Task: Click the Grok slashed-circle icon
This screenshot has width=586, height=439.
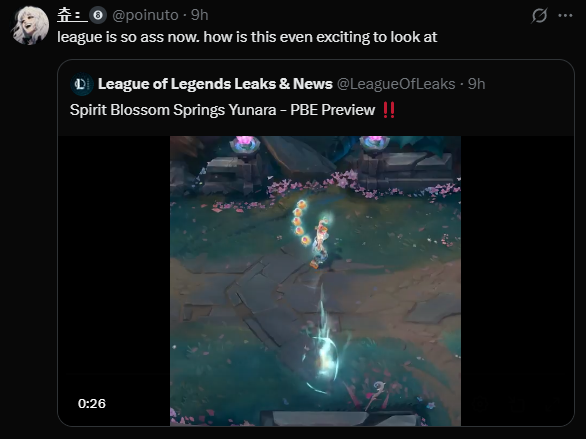Action: tap(539, 16)
